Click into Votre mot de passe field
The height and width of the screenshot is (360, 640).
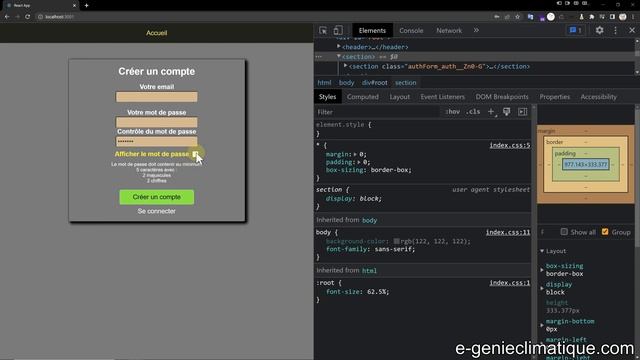click(157, 122)
